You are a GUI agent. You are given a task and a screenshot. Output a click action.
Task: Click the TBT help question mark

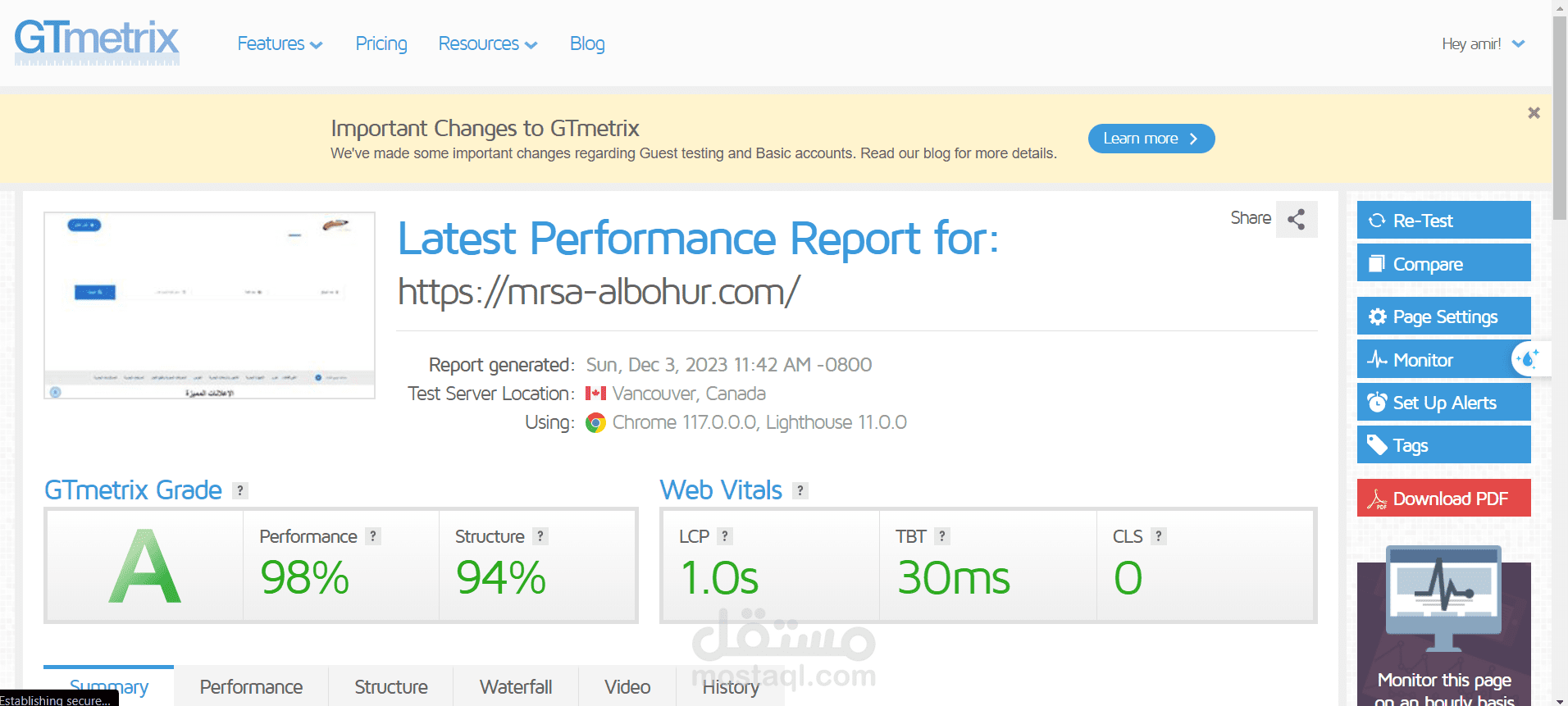click(x=942, y=536)
